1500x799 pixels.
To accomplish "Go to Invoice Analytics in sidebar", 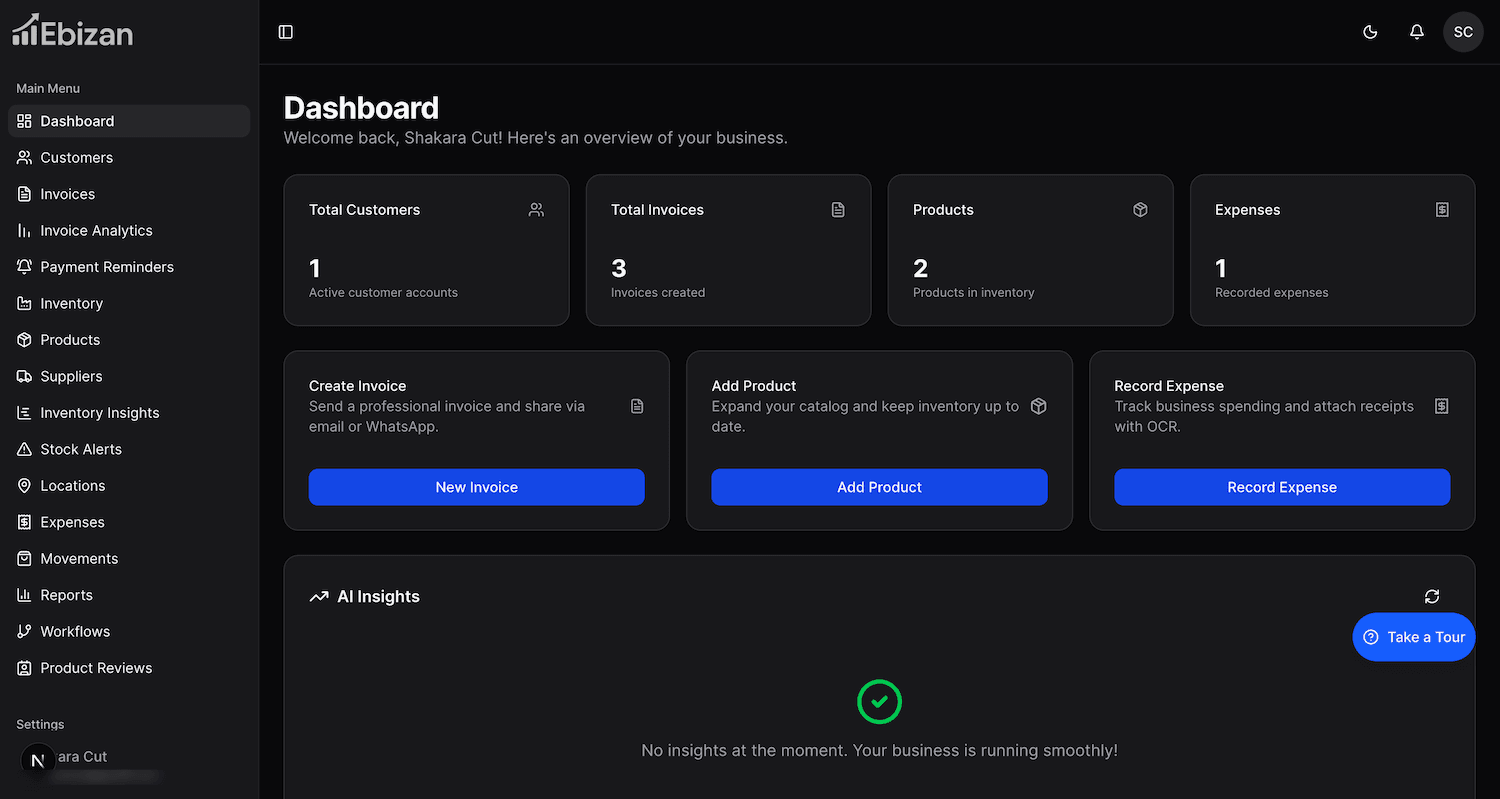I will coord(96,231).
